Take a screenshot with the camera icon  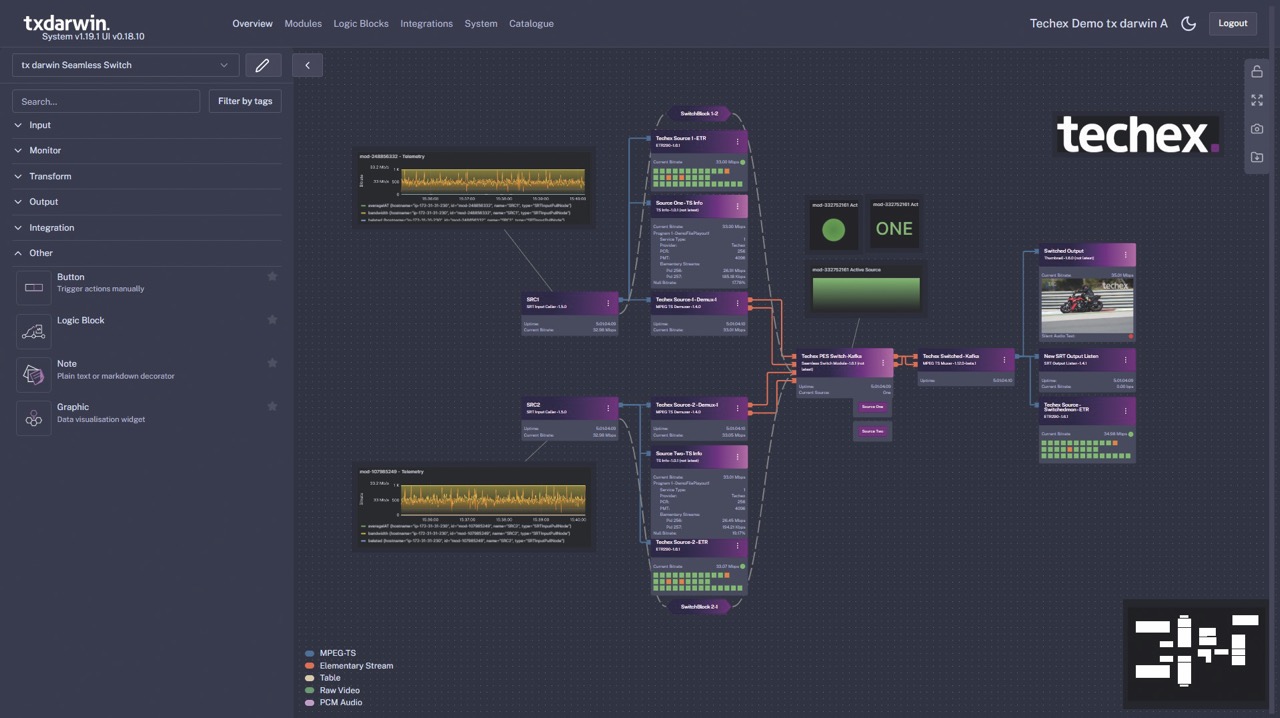pyautogui.click(x=1257, y=128)
